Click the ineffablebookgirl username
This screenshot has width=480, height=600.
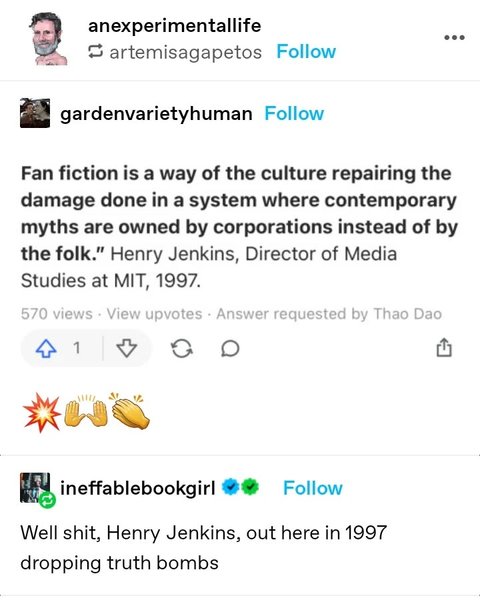pyautogui.click(x=138, y=488)
